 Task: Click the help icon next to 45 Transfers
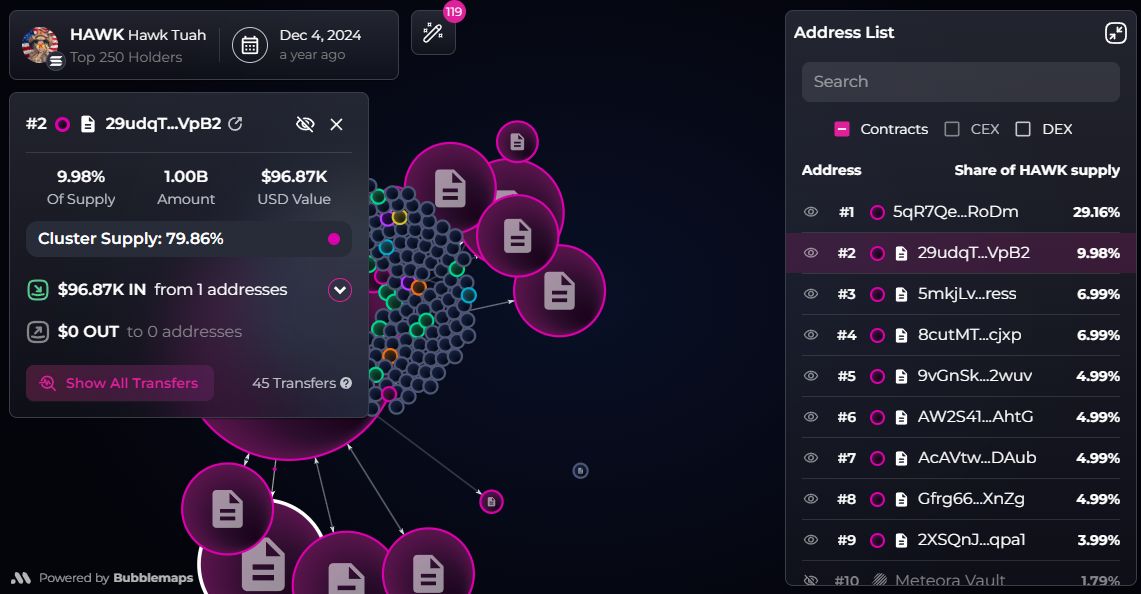(346, 383)
